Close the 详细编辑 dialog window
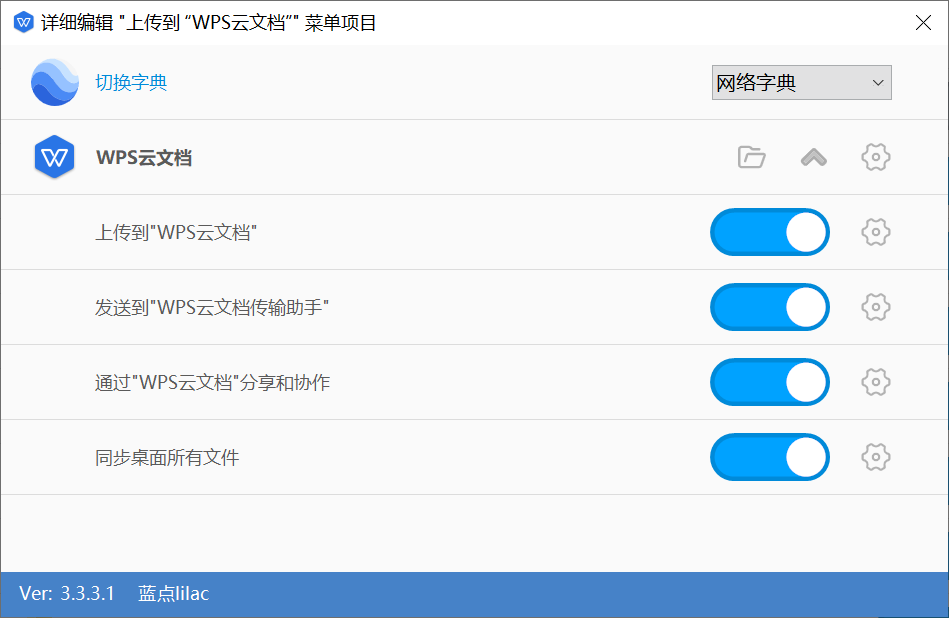949x618 pixels. (923, 23)
